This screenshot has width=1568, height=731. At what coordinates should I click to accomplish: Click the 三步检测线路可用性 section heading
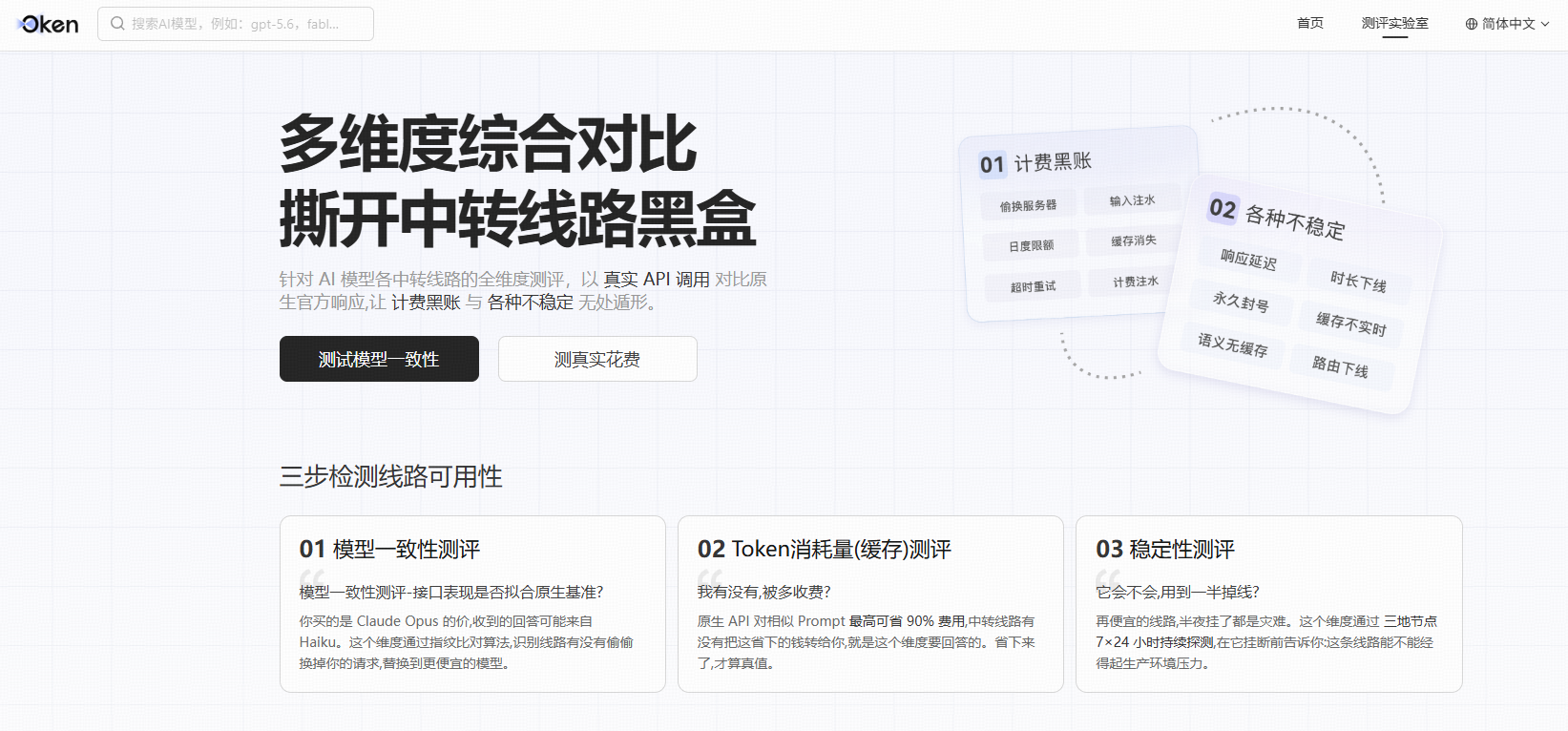click(390, 476)
